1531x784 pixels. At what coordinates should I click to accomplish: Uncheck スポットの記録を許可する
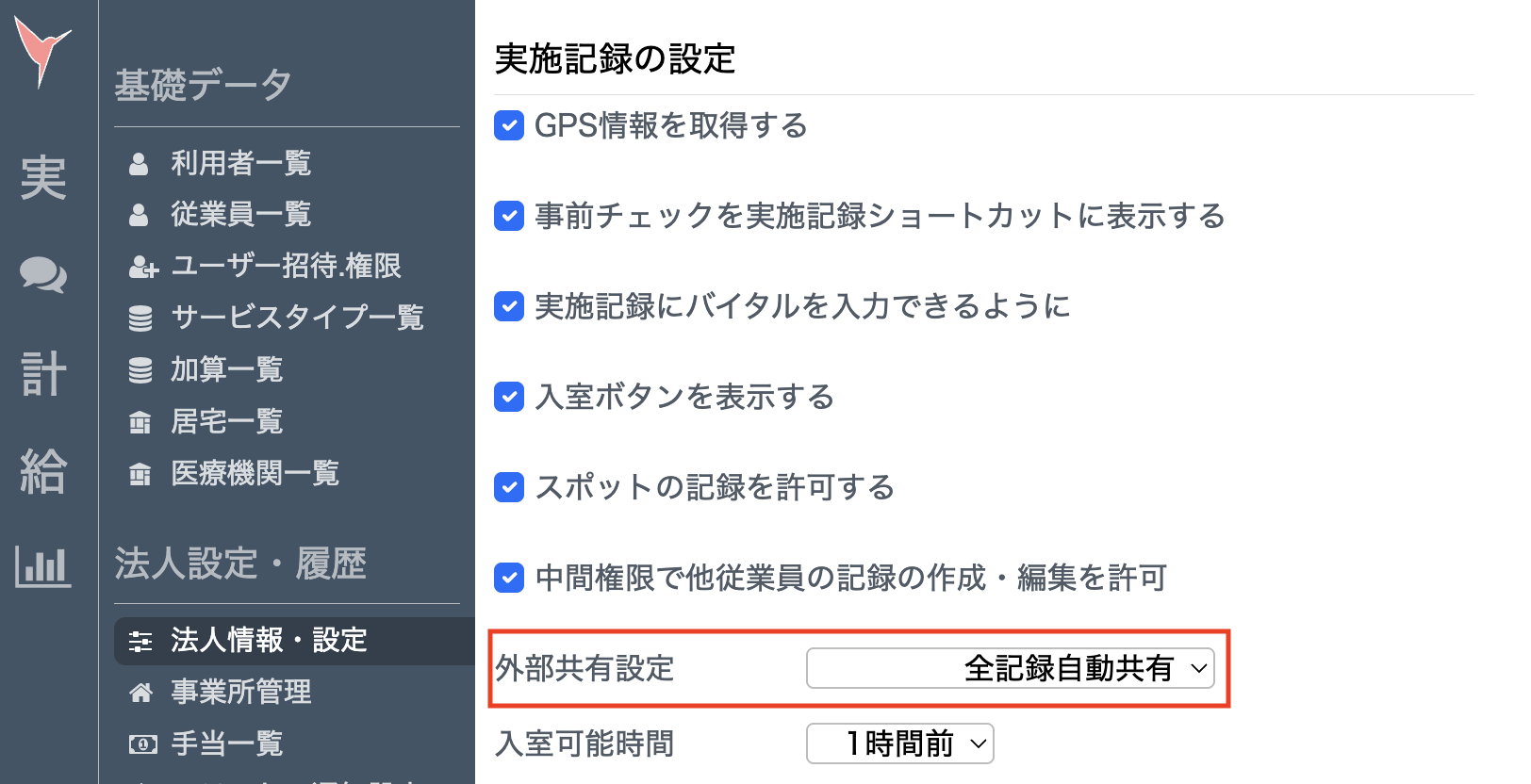(508, 487)
